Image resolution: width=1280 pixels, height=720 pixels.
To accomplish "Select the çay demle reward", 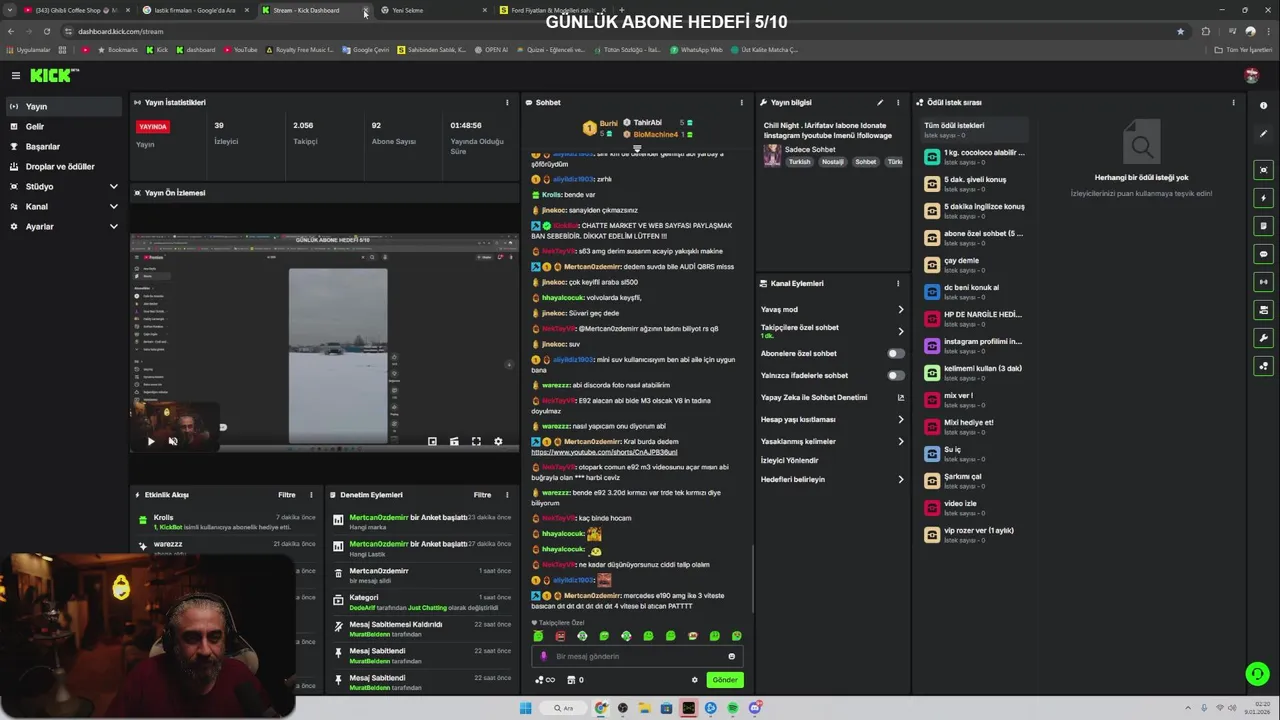I will pyautogui.click(x=975, y=265).
